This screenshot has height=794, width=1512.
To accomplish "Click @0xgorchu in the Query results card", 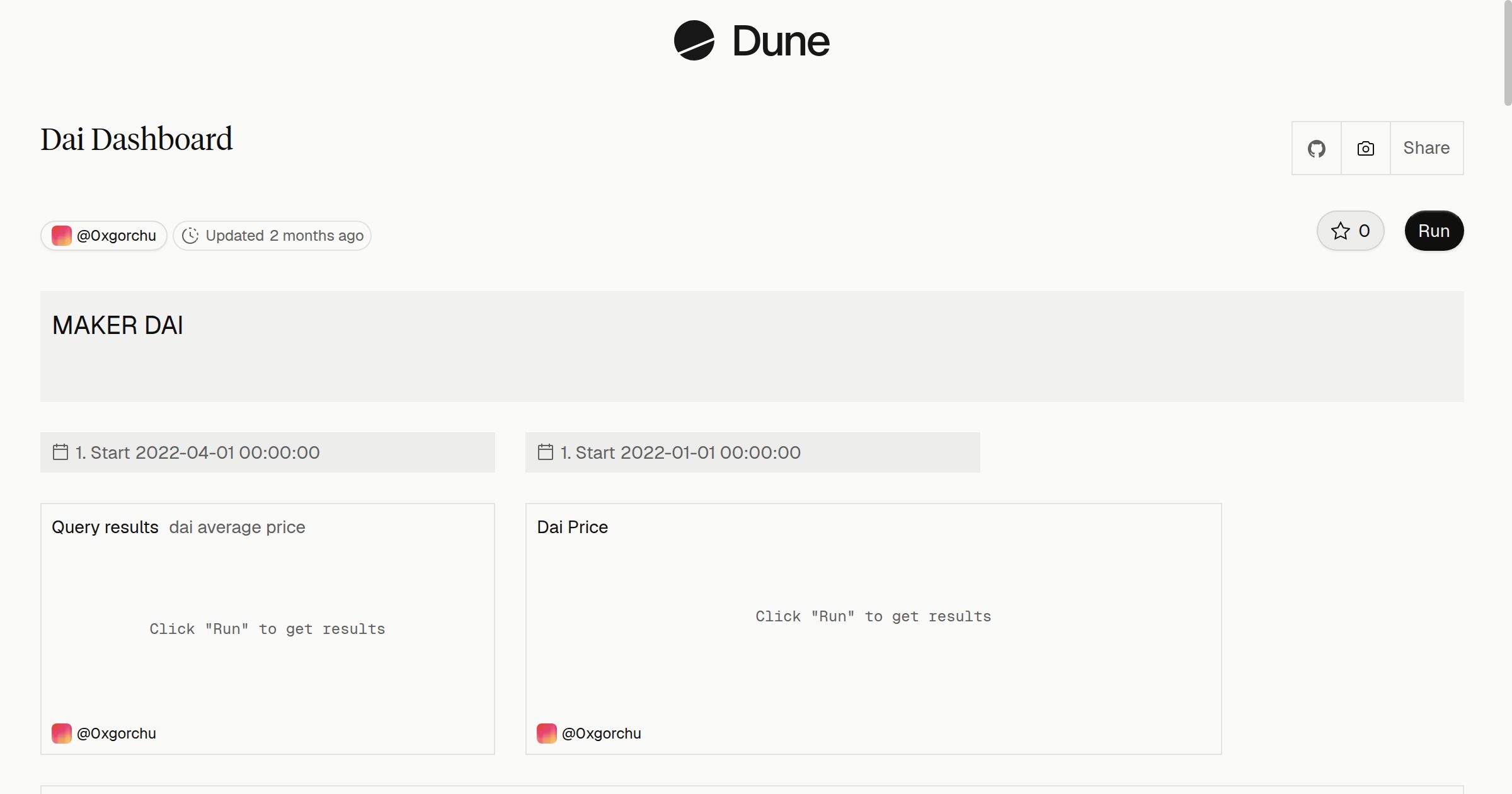I will [x=117, y=734].
